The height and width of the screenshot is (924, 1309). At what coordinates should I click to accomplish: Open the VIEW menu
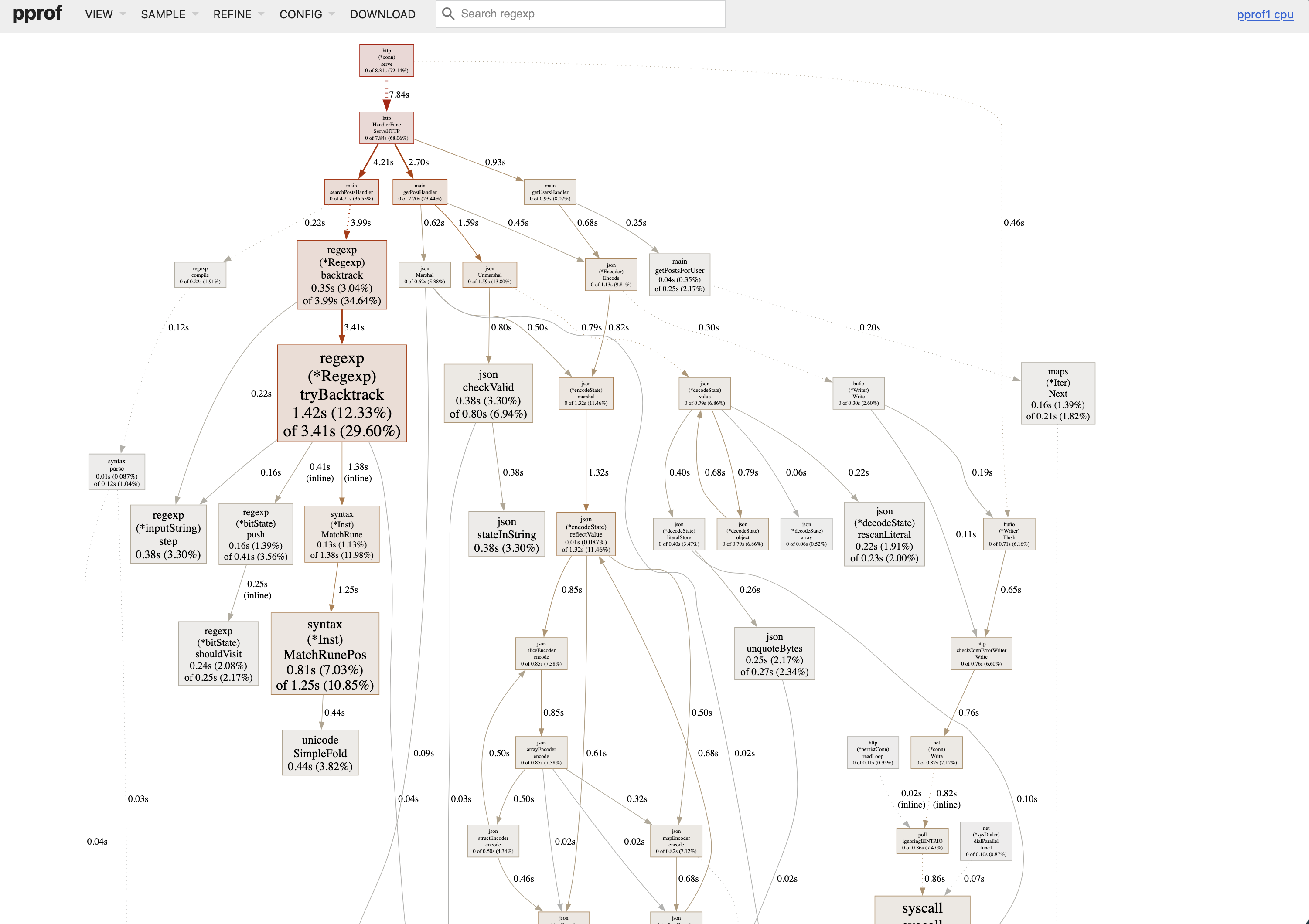[x=98, y=14]
